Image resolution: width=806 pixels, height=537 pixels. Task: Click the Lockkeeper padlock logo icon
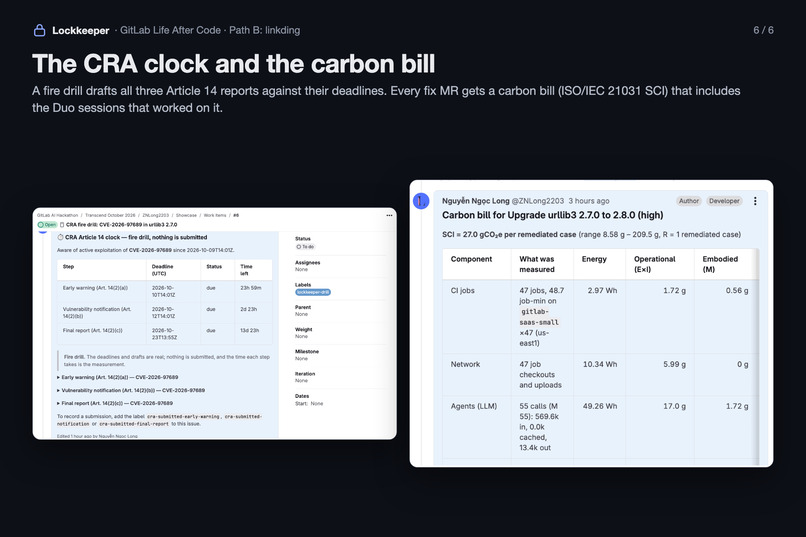40,30
